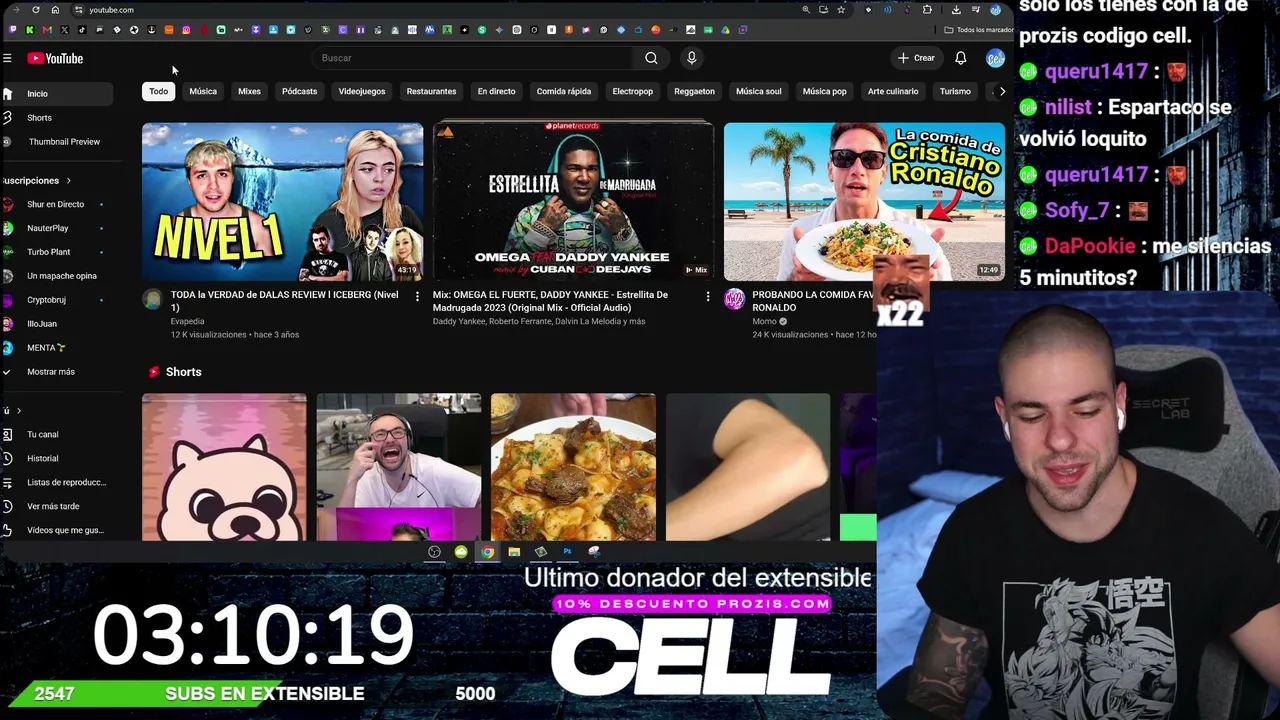Filter the feed by Videojuegos
1280x720 pixels.
(362, 91)
